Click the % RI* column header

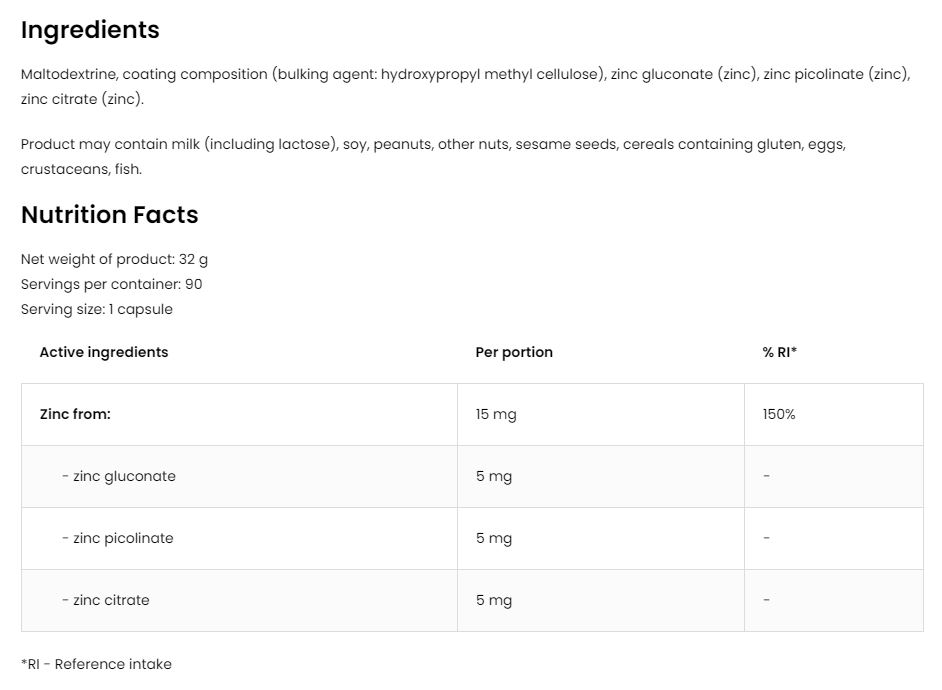point(780,352)
